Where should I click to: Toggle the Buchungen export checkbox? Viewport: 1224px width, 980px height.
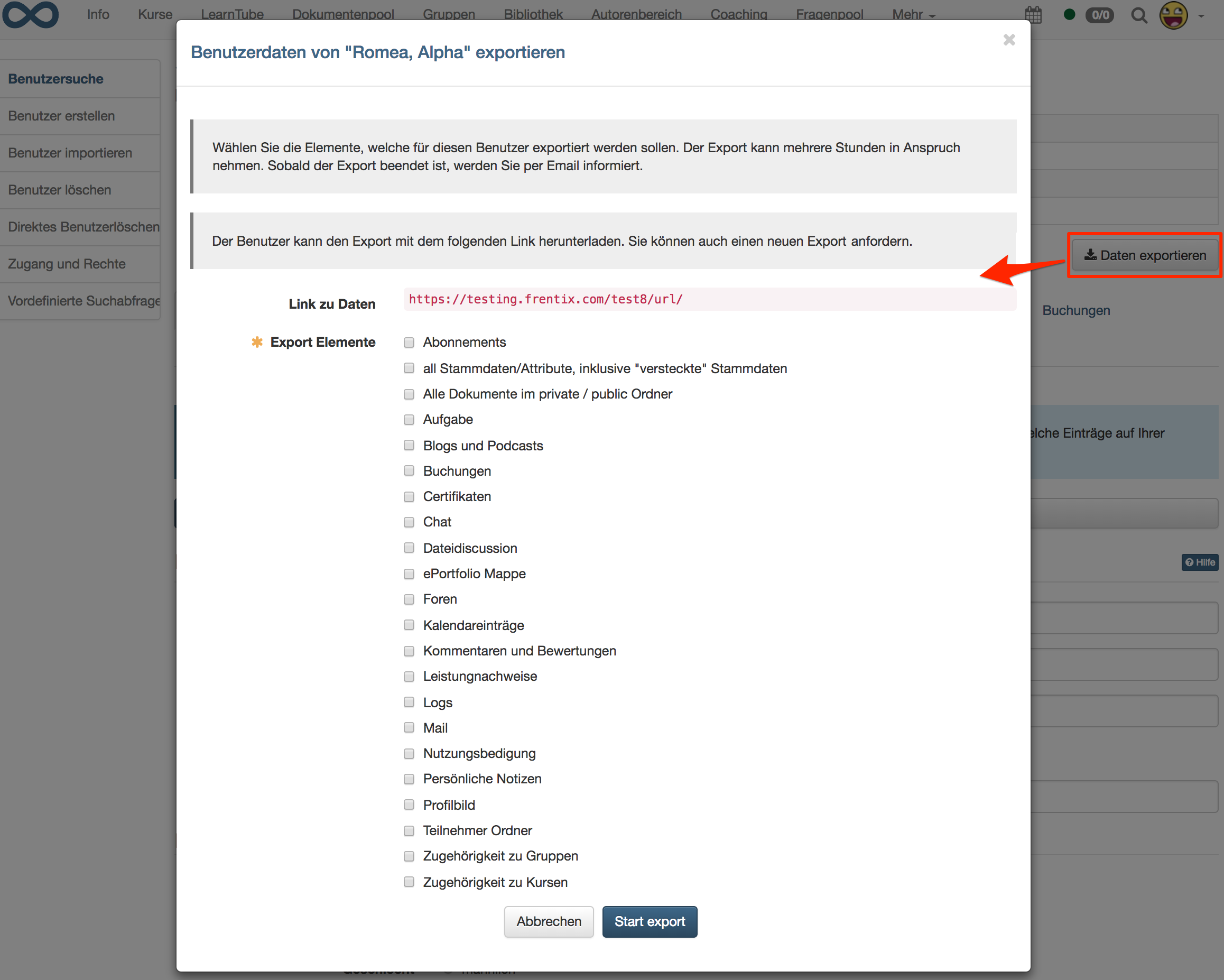[409, 470]
